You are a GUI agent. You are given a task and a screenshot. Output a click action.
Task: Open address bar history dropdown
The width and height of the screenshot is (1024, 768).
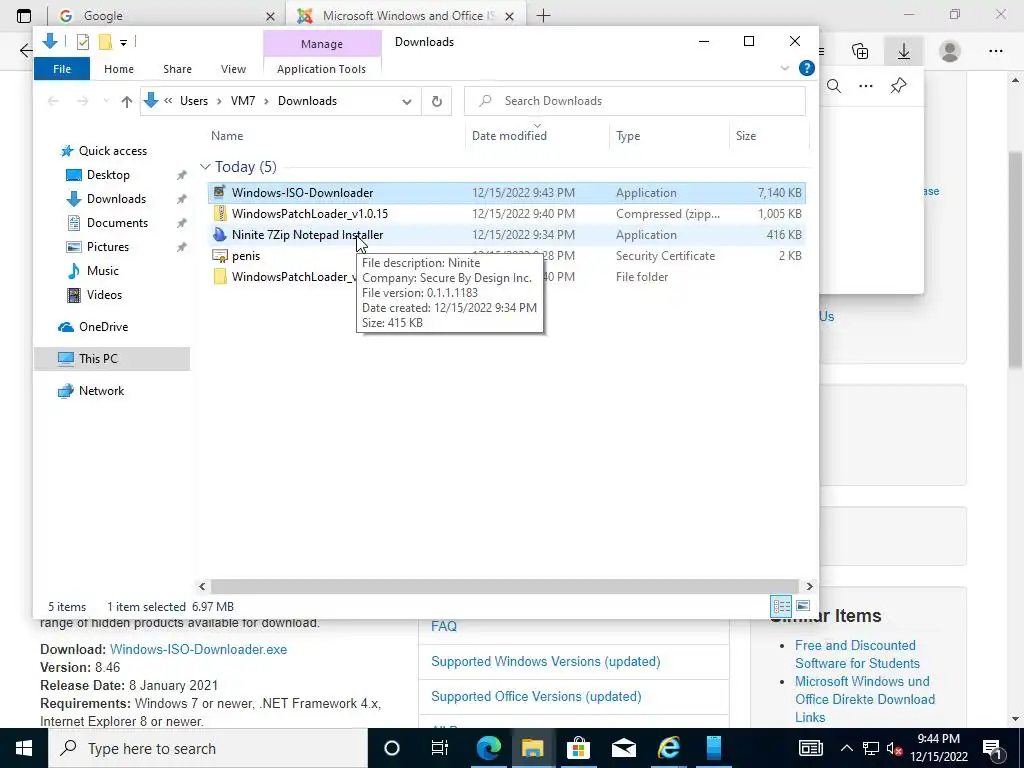click(407, 101)
